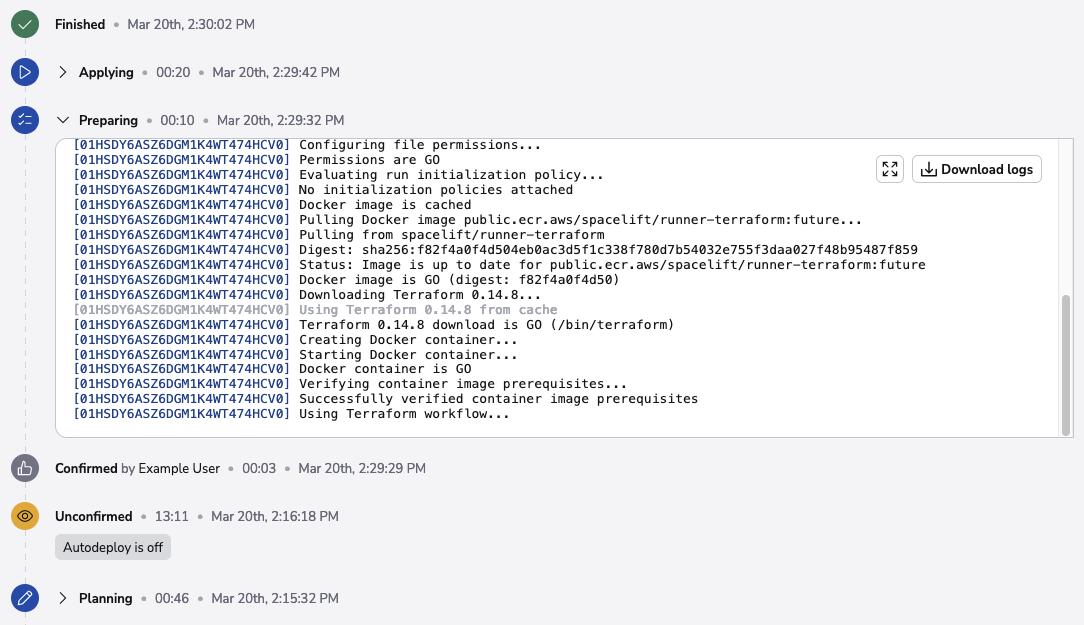Click the Download logs button
1084x625 pixels.
[977, 169]
